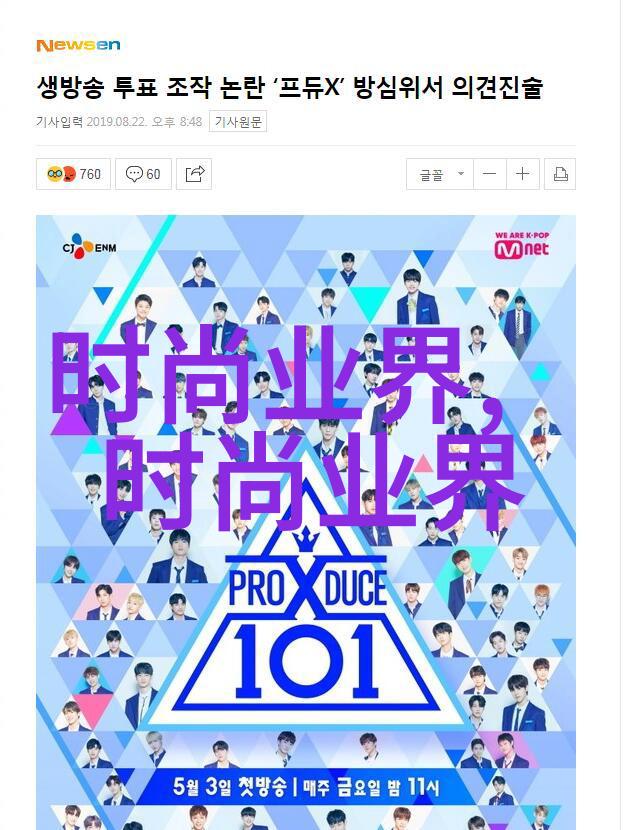Open the reactions emoji button showing 760
Screen dimensions: 626x830
[x=73, y=174]
